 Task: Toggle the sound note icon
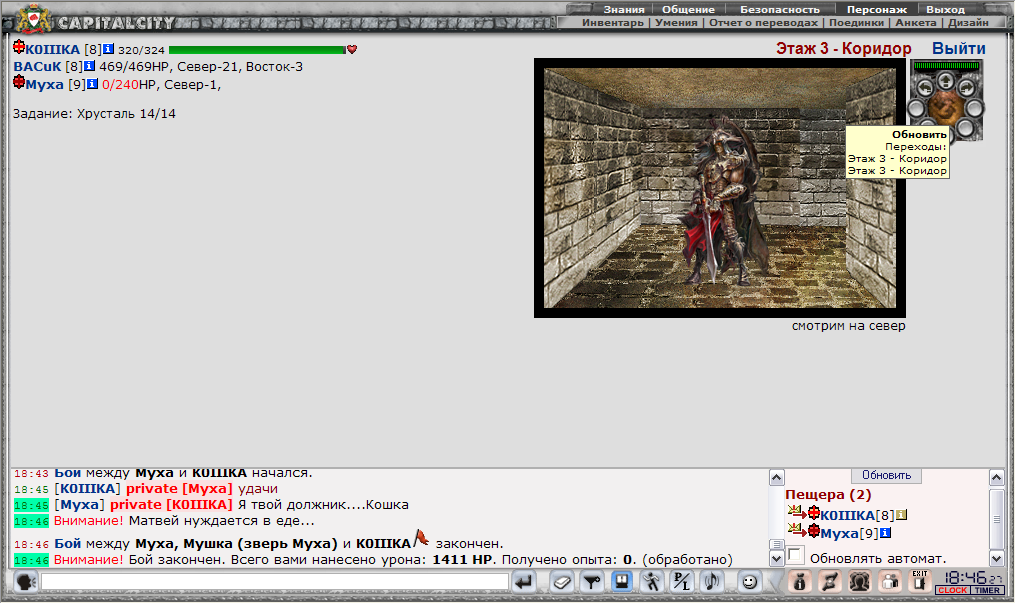(x=711, y=582)
